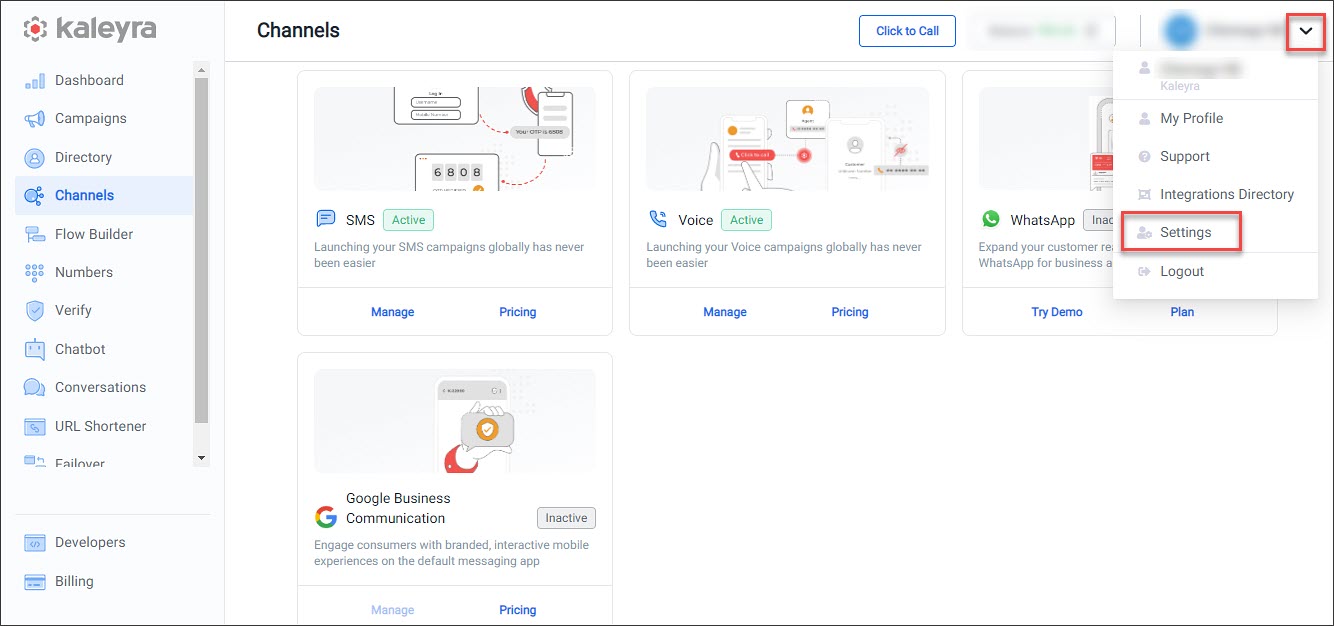Click the Support question icon
This screenshot has width=1334, height=626.
coord(1144,157)
